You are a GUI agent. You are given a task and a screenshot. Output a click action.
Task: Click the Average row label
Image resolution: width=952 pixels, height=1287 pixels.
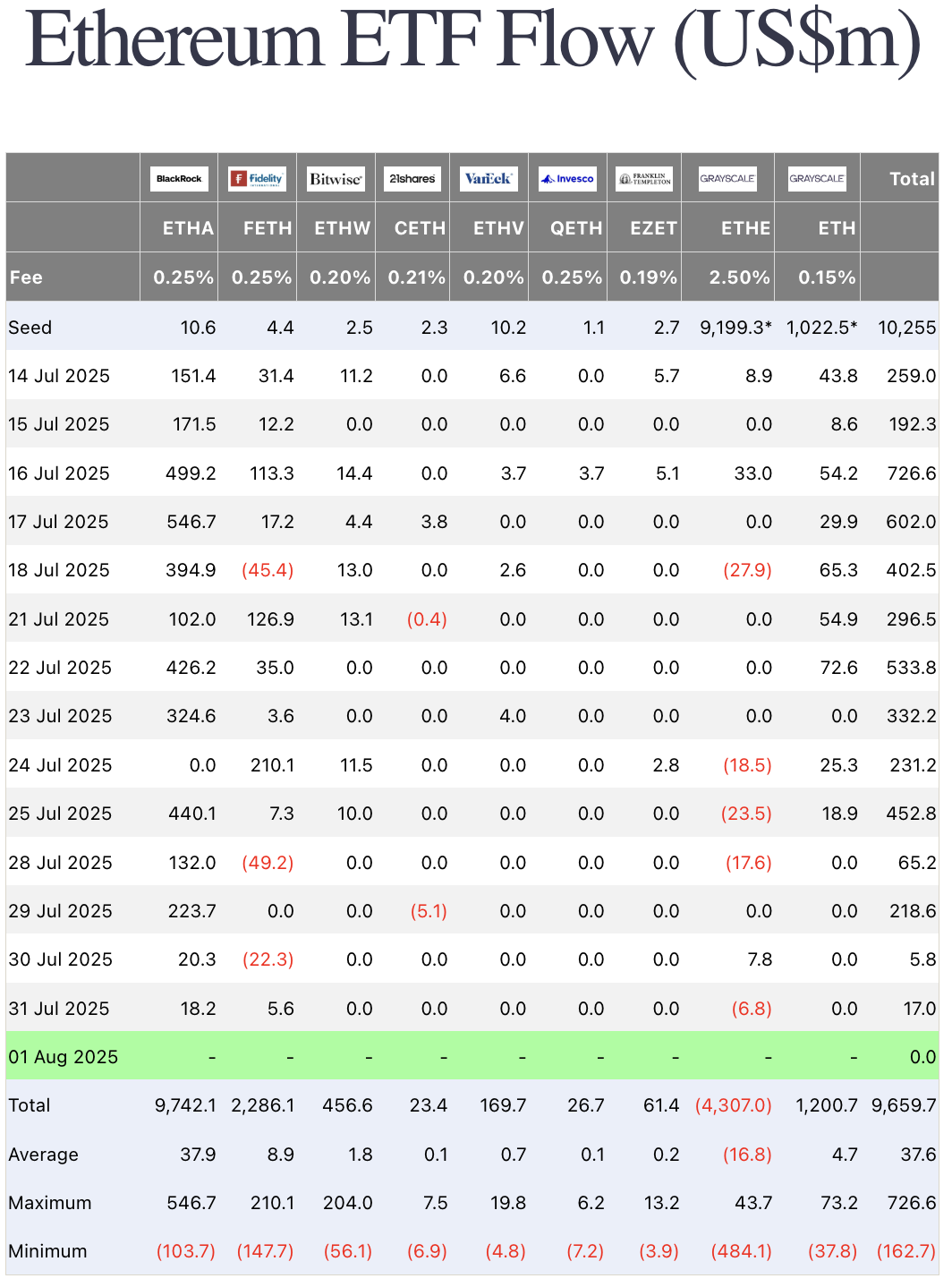(x=43, y=1155)
